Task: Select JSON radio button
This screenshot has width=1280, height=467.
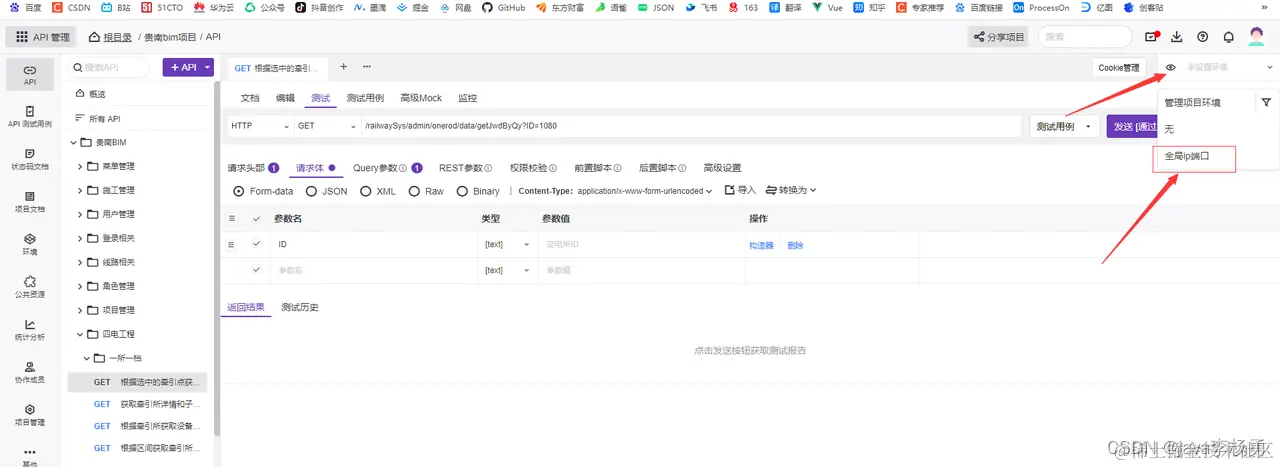Action: (312, 191)
